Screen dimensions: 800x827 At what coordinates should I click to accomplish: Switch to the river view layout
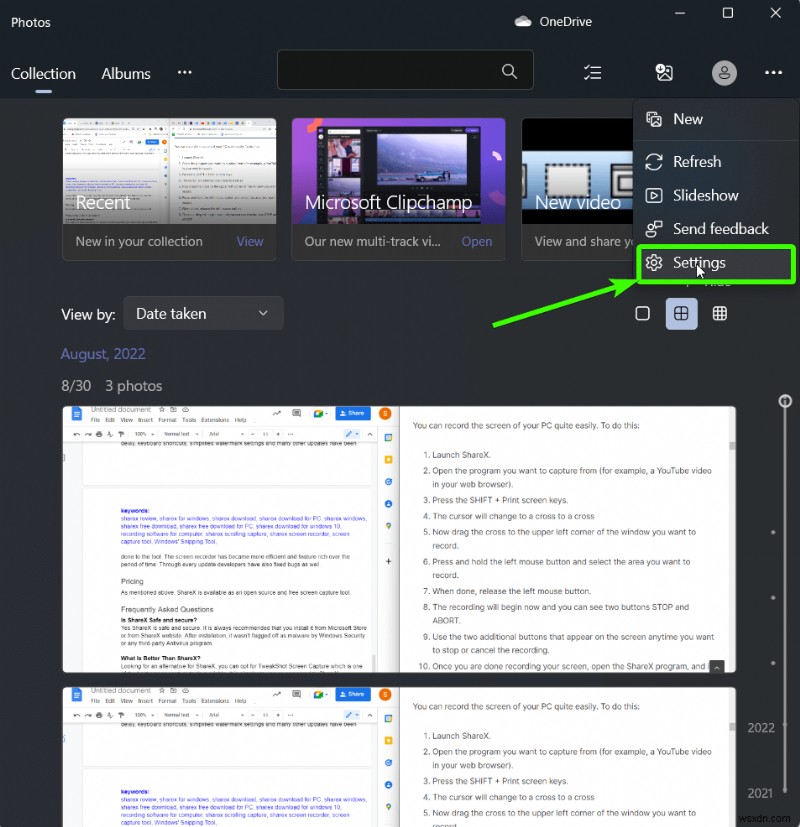681,313
